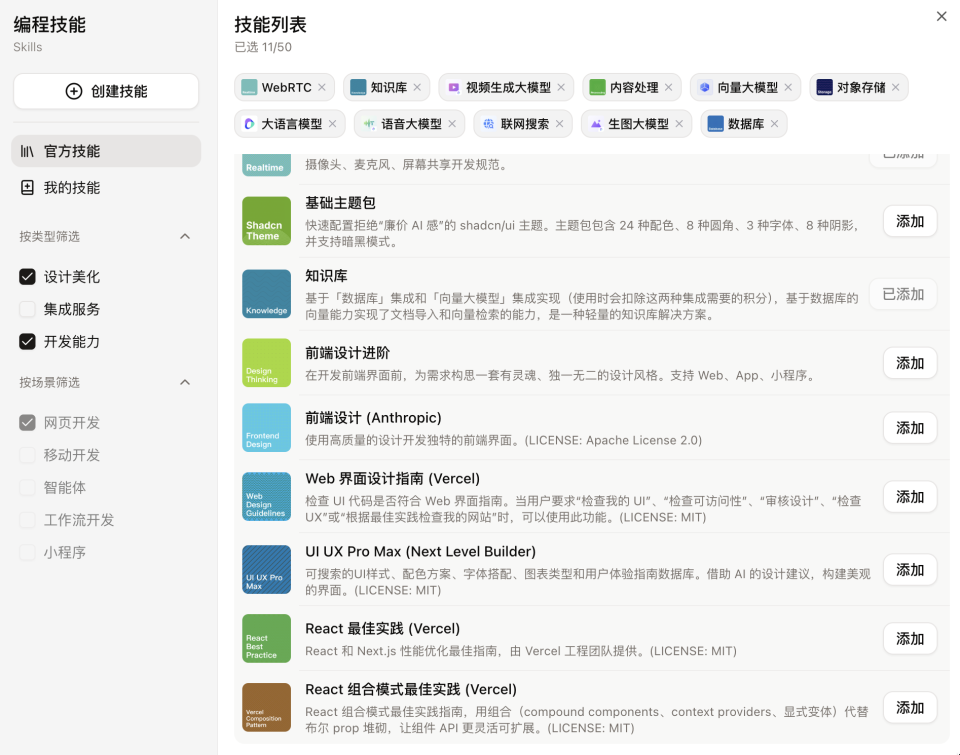Click the Web Design Guidelines icon
The height and width of the screenshot is (755, 960).
pos(266,497)
